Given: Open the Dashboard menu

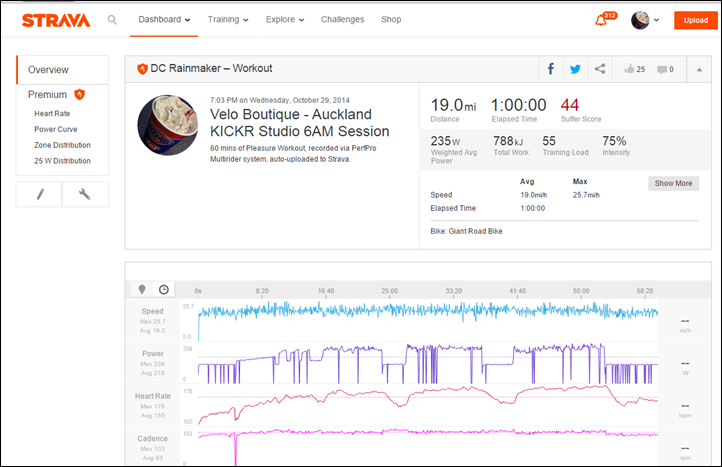Looking at the screenshot, I should (x=164, y=19).
